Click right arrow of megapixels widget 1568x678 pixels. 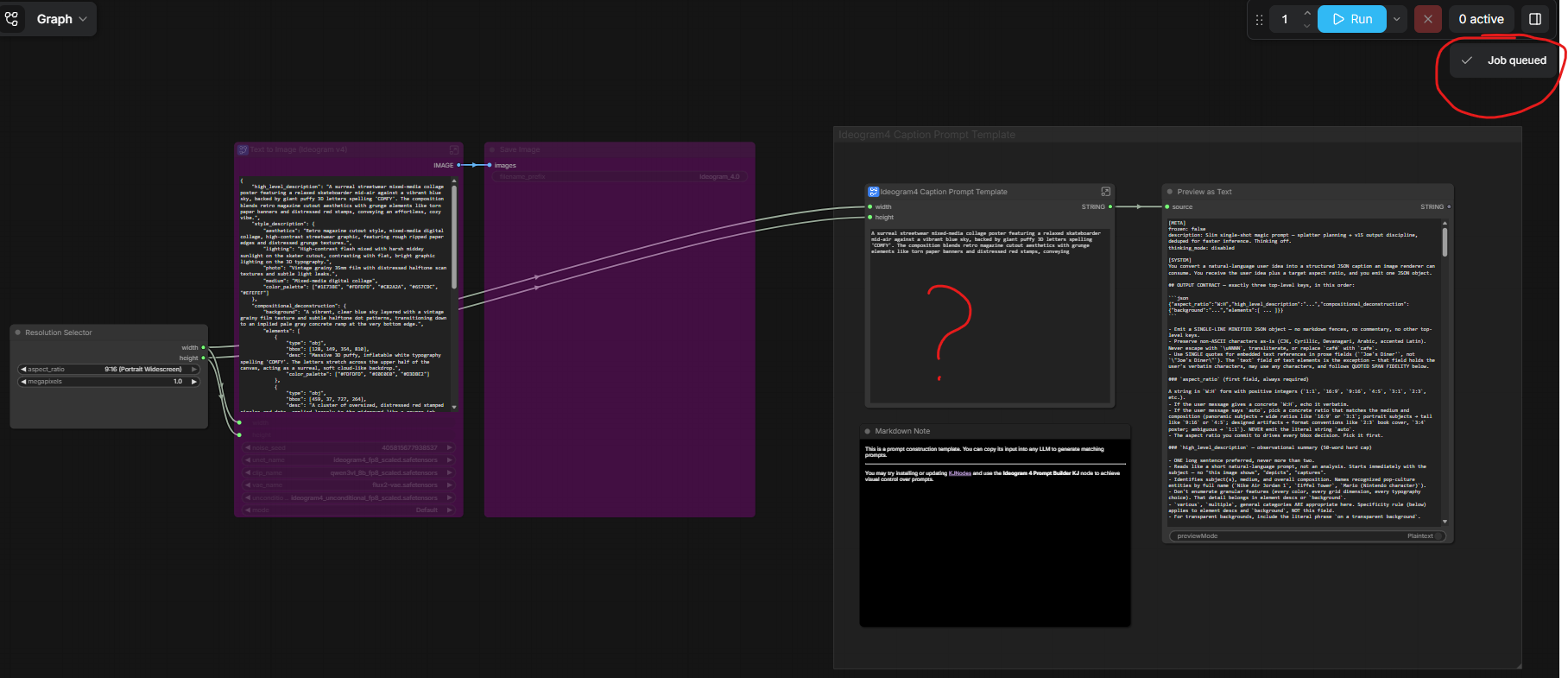point(194,381)
